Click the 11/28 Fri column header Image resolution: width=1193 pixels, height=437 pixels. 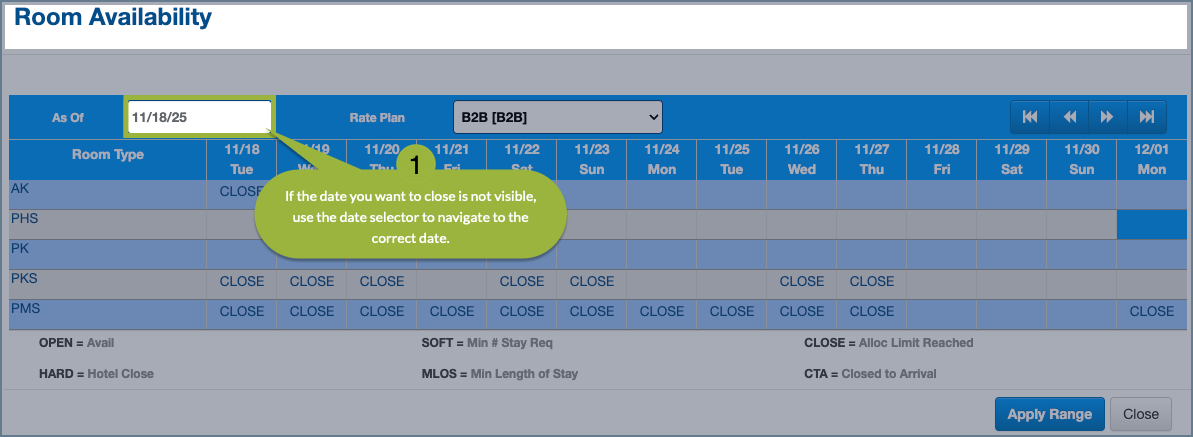(942, 159)
